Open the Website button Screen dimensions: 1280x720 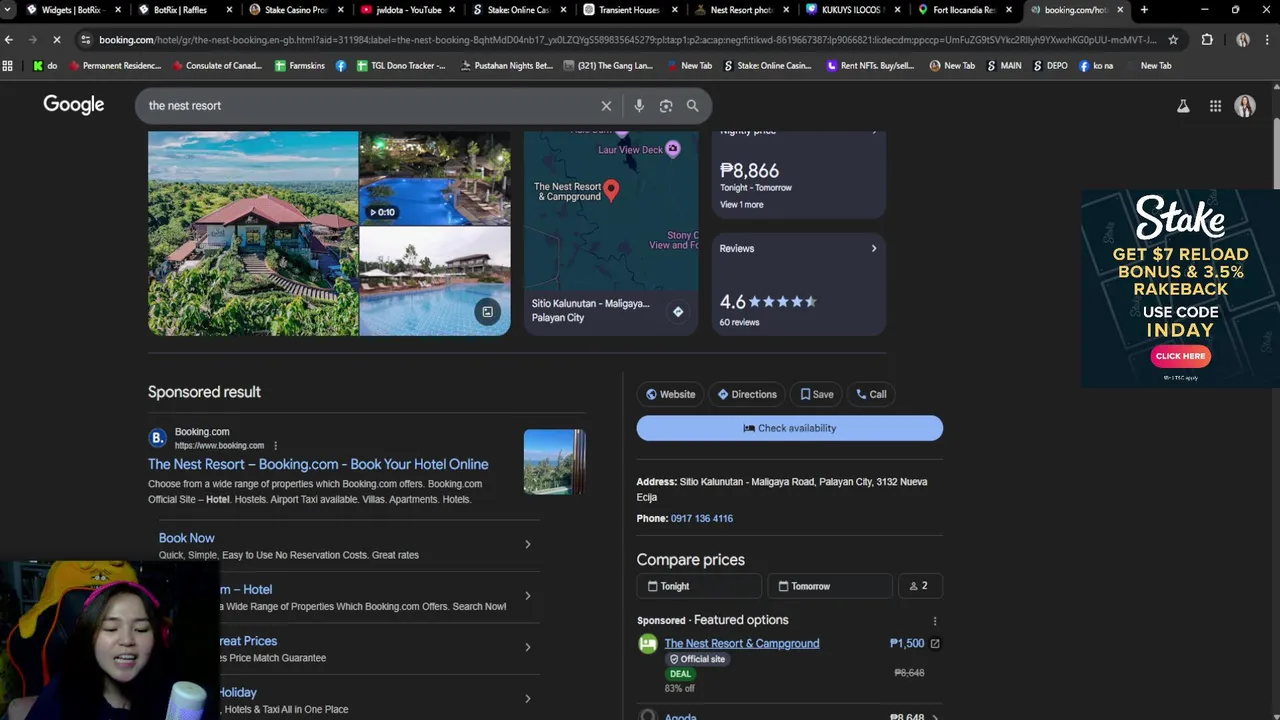pyautogui.click(x=670, y=394)
